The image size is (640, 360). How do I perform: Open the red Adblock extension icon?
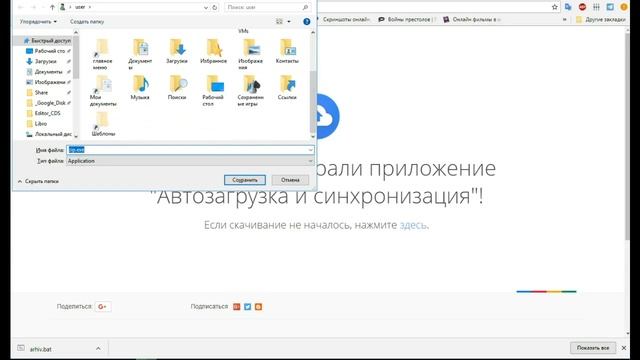tap(582, 7)
